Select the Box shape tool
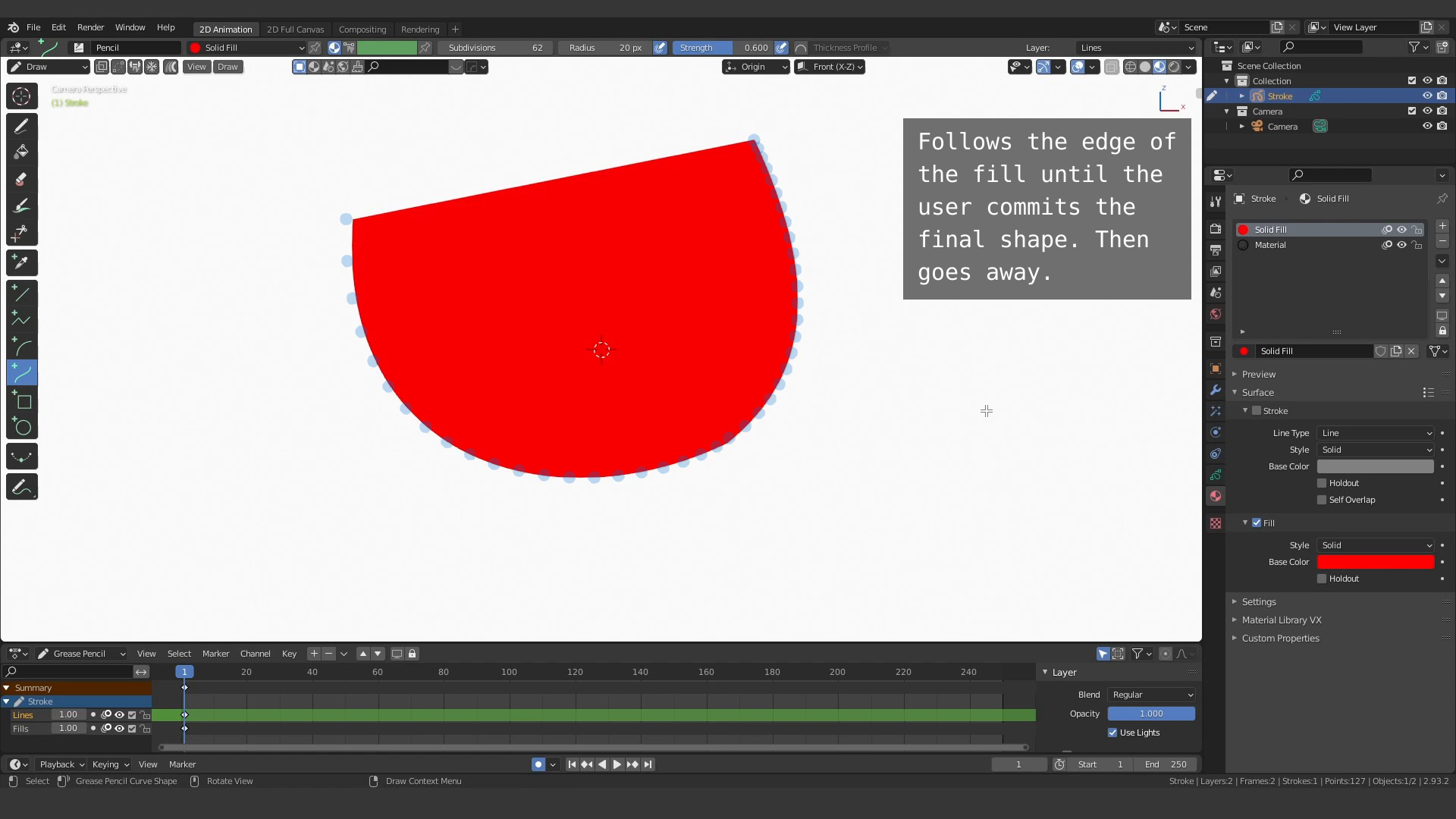The image size is (1456, 819). [21, 400]
